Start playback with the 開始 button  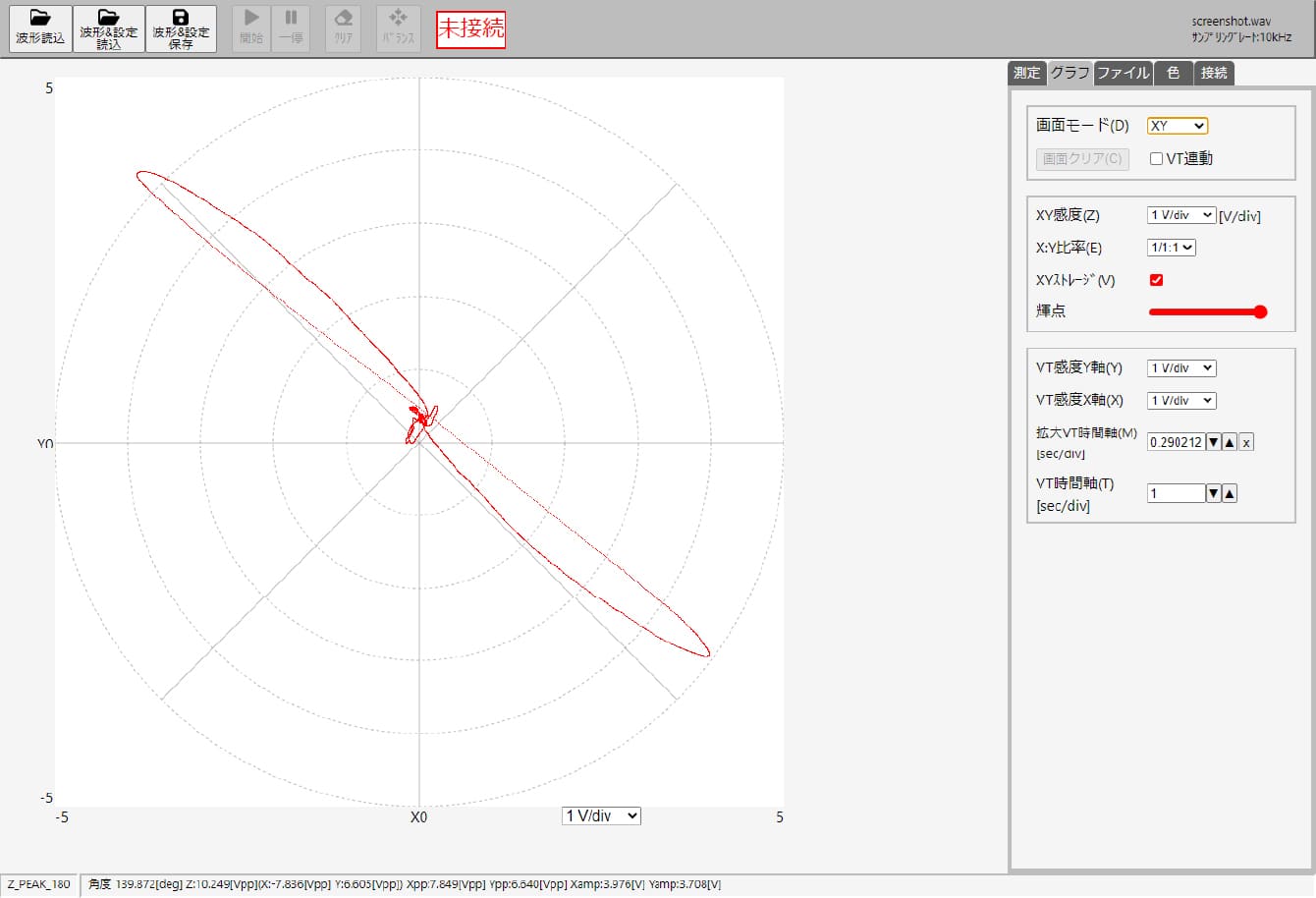point(252,28)
